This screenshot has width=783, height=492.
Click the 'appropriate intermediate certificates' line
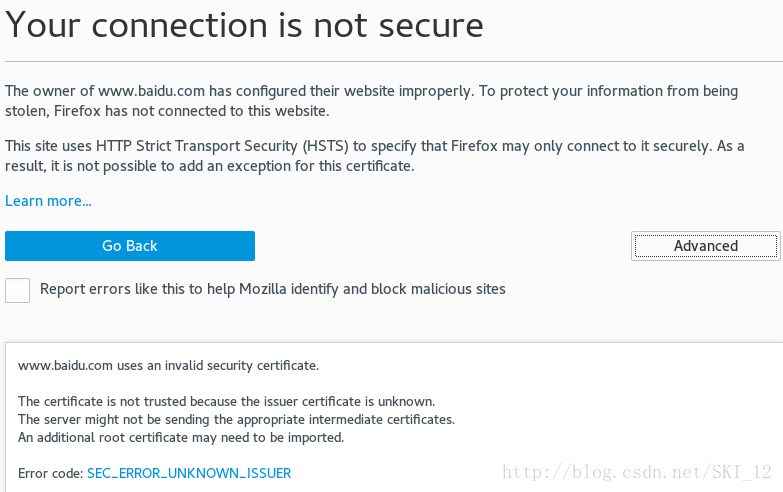click(236, 419)
